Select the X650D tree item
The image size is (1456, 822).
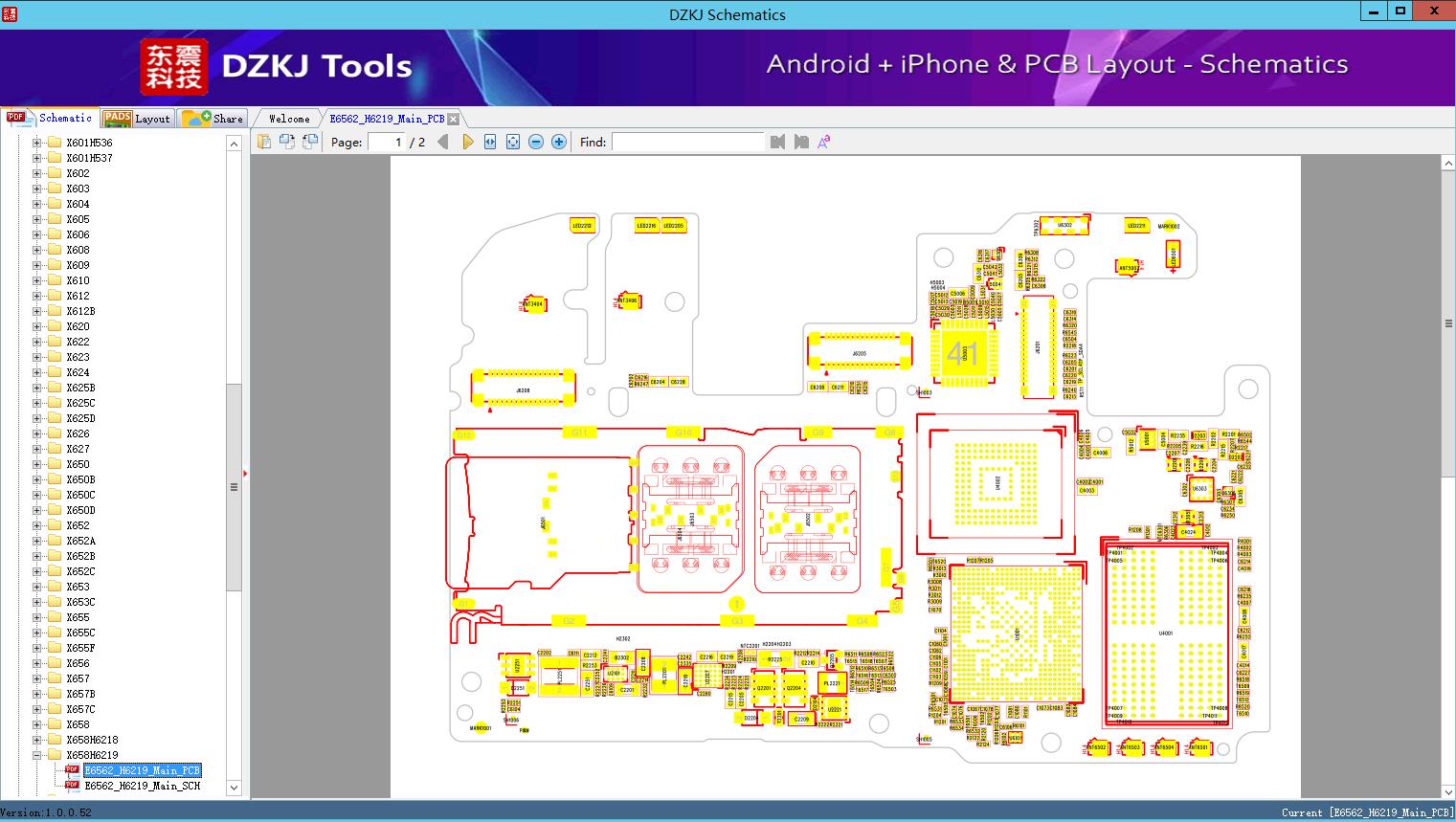pyautogui.click(x=80, y=510)
